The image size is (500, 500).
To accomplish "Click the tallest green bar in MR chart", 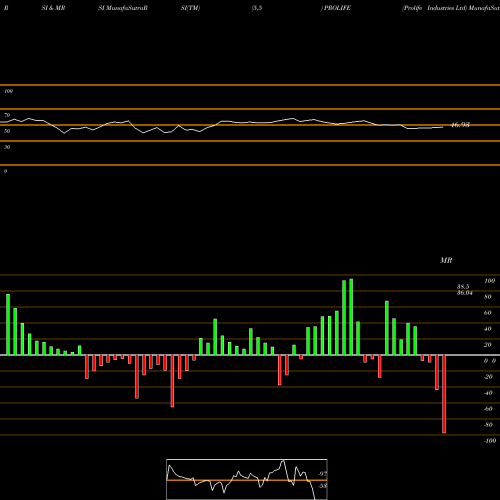I will (x=351, y=317).
